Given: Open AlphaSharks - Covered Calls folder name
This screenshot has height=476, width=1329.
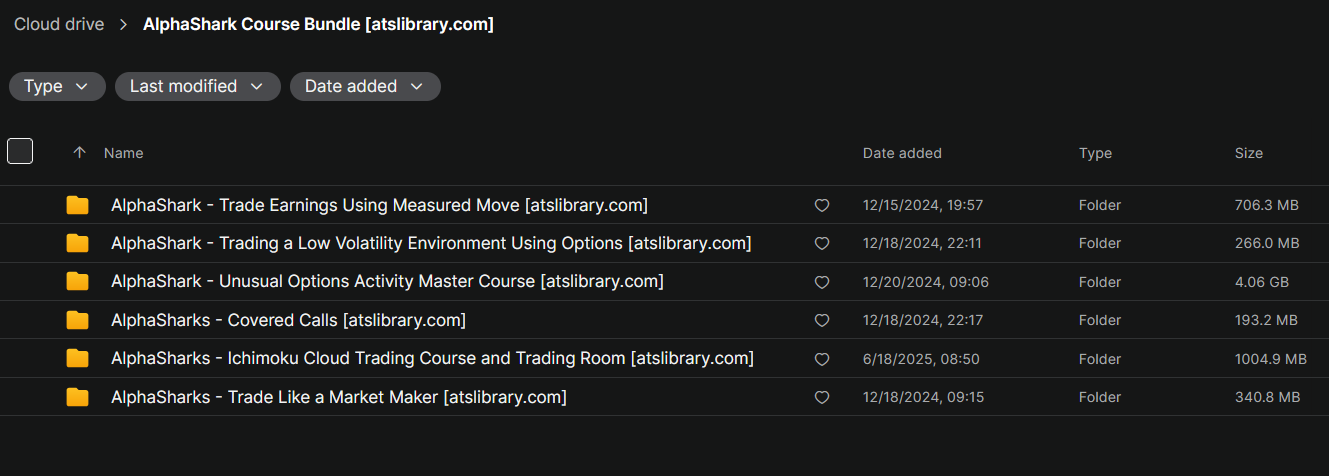Looking at the screenshot, I should click(x=288, y=321).
